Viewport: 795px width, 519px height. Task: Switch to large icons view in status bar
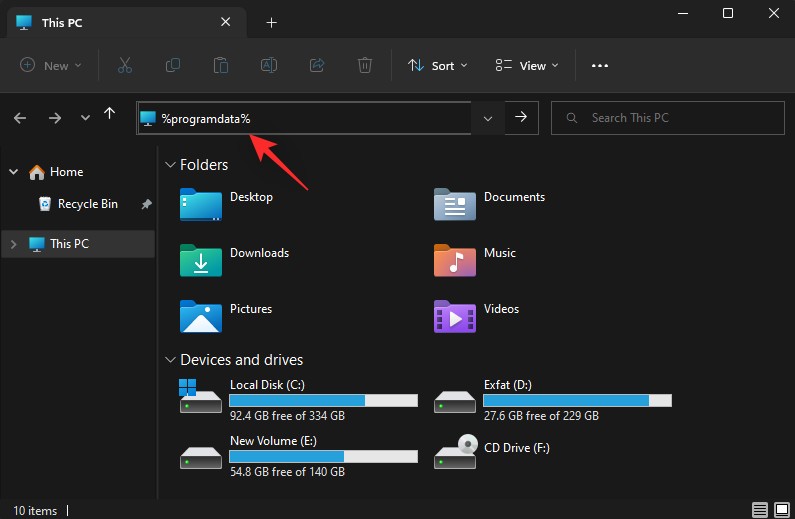782,509
